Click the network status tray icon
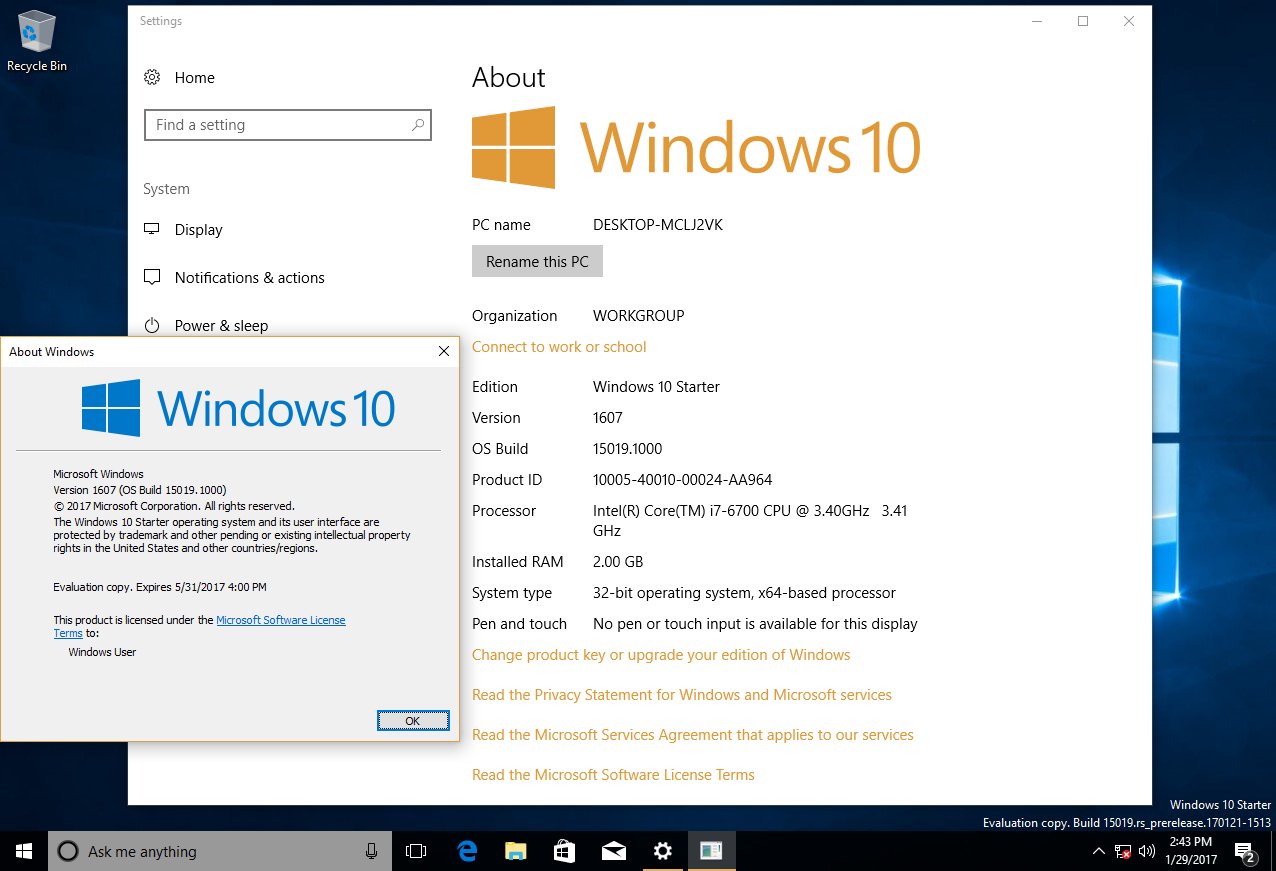This screenshot has width=1276, height=871. point(1123,852)
